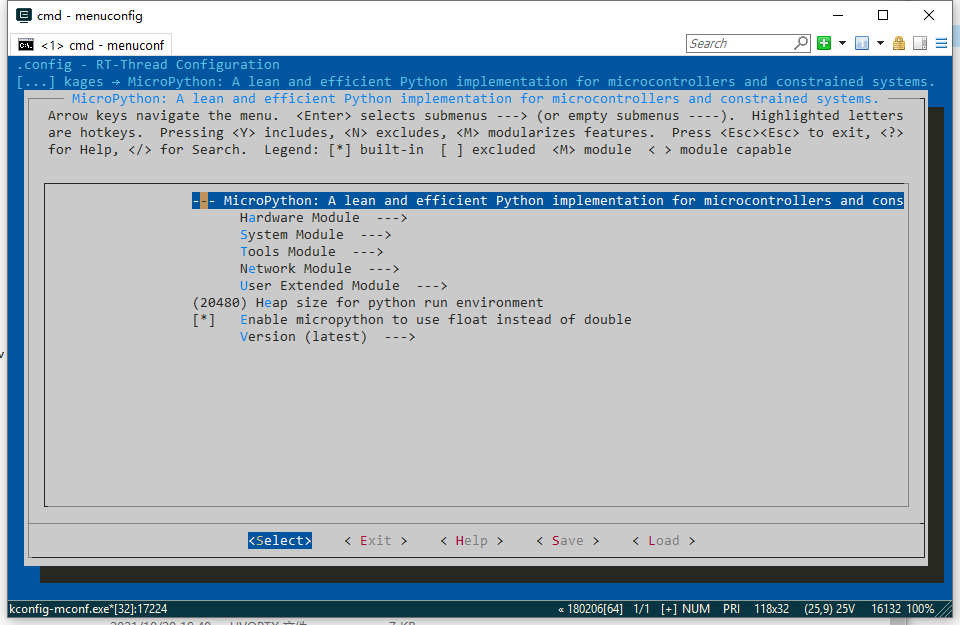
Task: Click the padlock icon in the toolbar
Action: click(899, 43)
